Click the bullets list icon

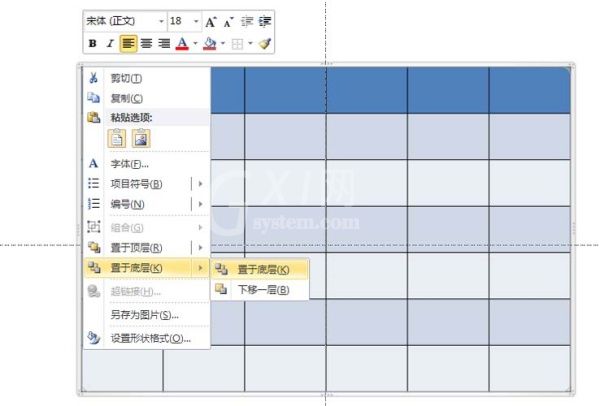coord(93,184)
